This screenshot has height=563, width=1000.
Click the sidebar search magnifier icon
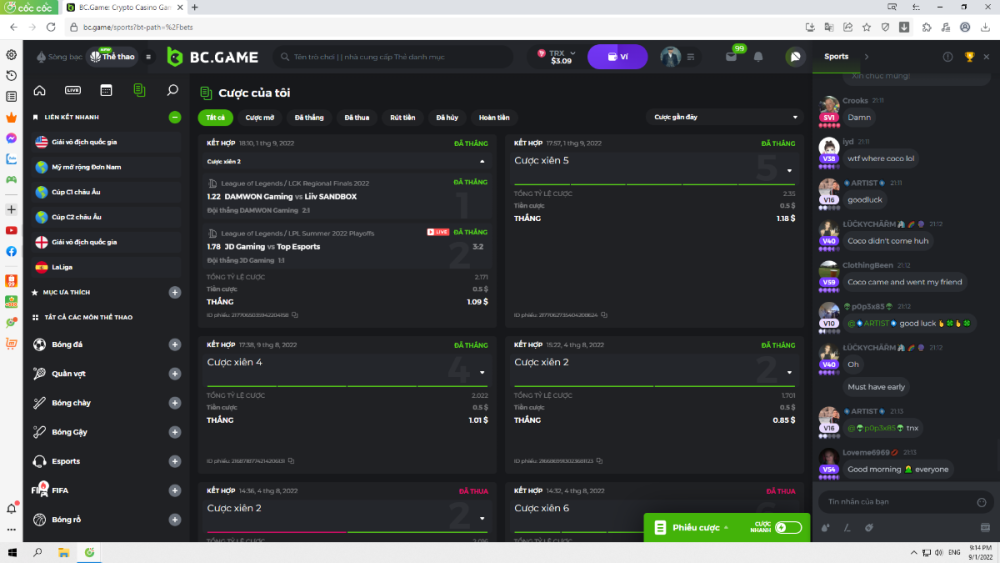tap(172, 90)
